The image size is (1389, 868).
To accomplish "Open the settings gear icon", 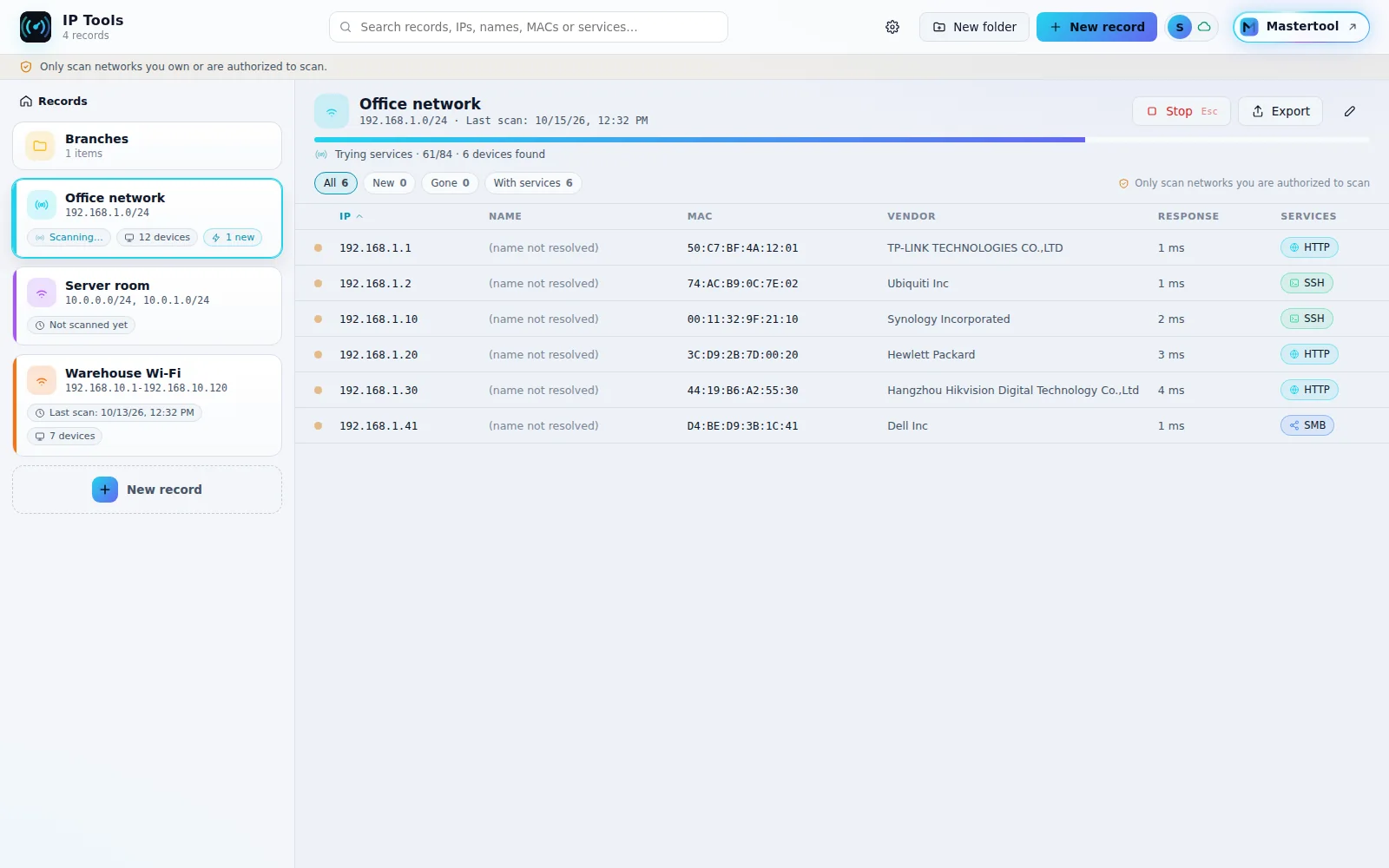I will coord(892,27).
